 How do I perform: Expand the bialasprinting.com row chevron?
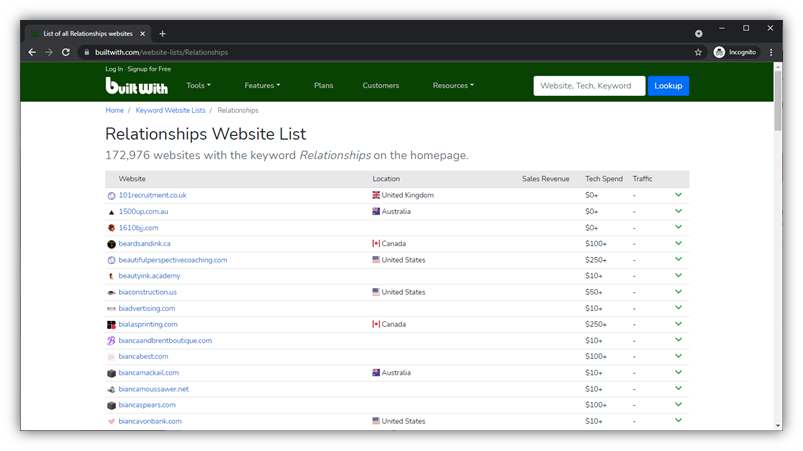(x=679, y=324)
